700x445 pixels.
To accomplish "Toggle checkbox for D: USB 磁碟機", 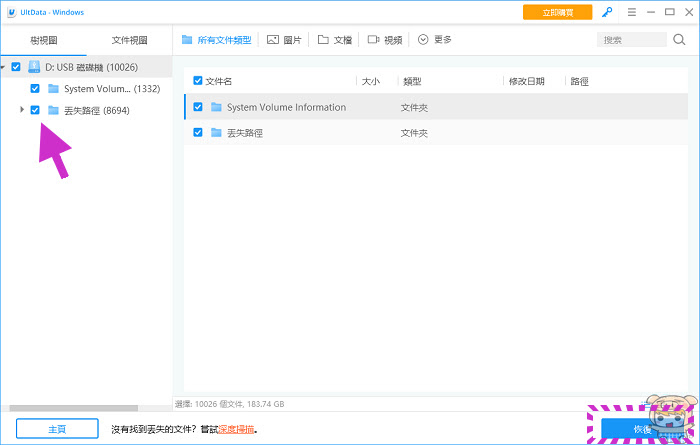I will click(16, 67).
